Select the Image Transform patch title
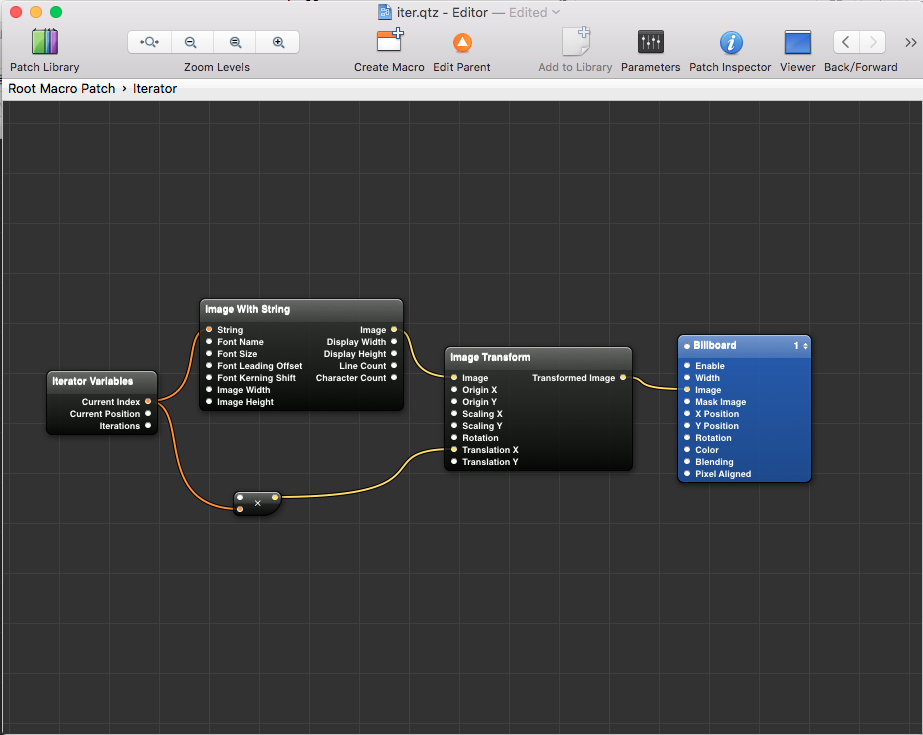This screenshot has height=735, width=923. pyautogui.click(x=490, y=357)
